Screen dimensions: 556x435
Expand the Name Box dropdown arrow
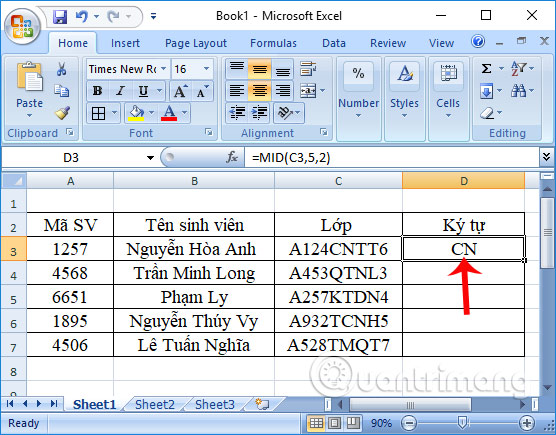point(150,157)
